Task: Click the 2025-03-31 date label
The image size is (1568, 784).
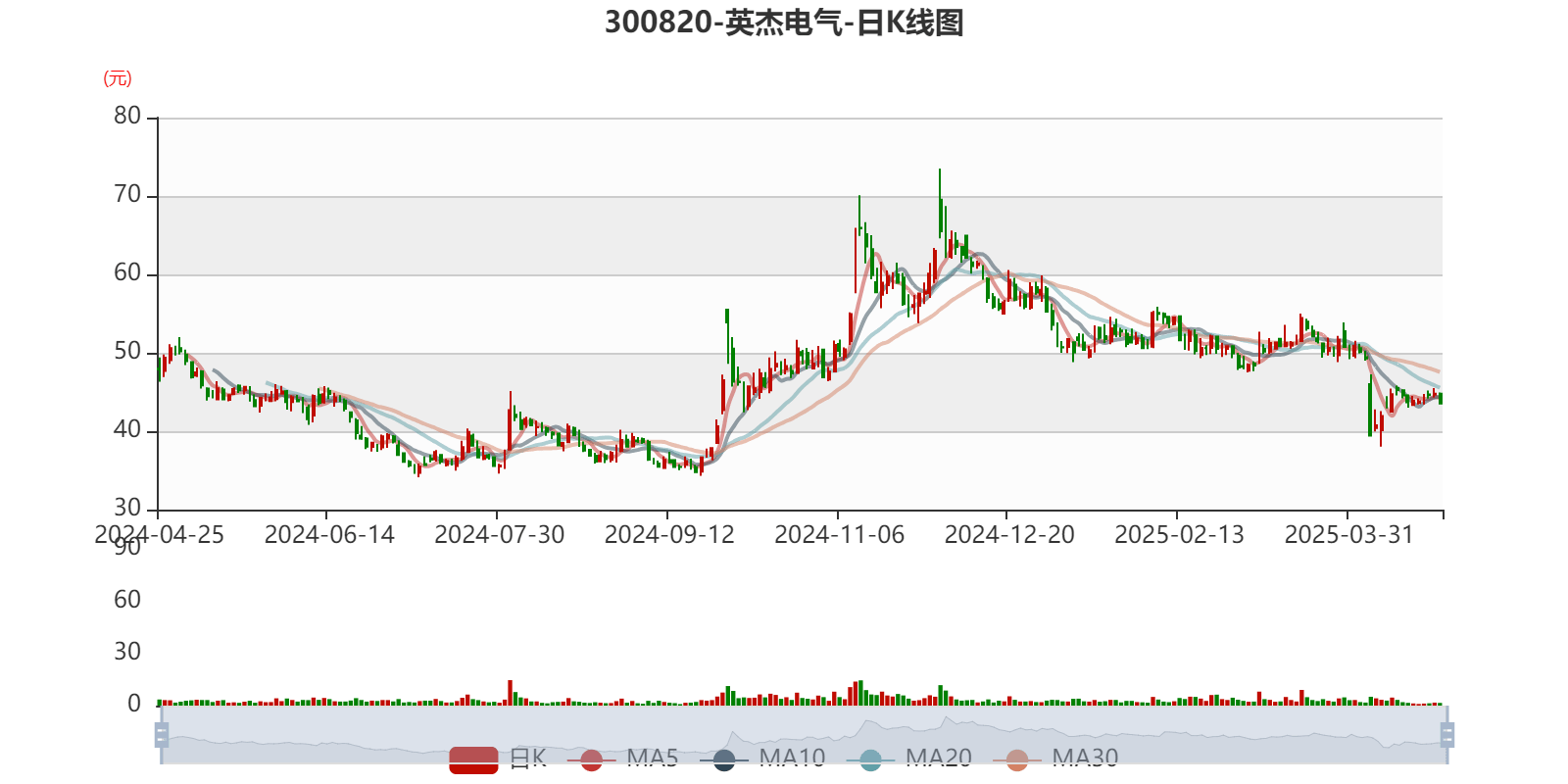Action: [x=1349, y=535]
